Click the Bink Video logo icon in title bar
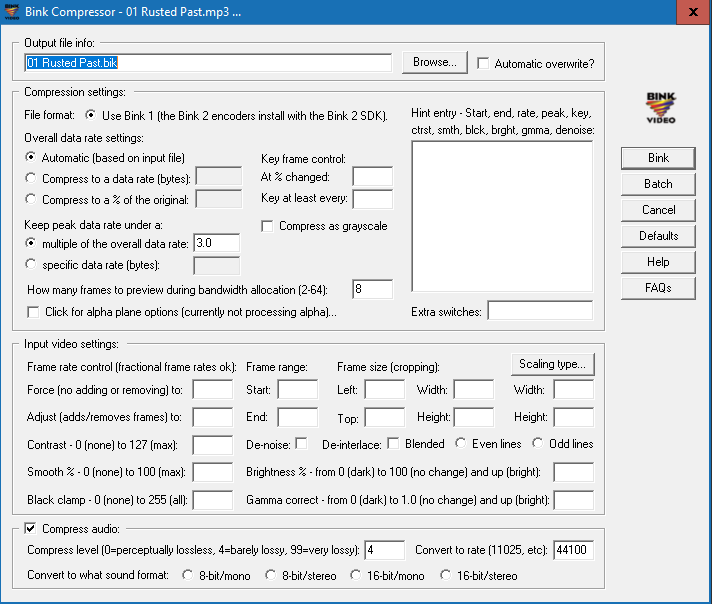Screen dimensions: 712x604 click(11, 12)
